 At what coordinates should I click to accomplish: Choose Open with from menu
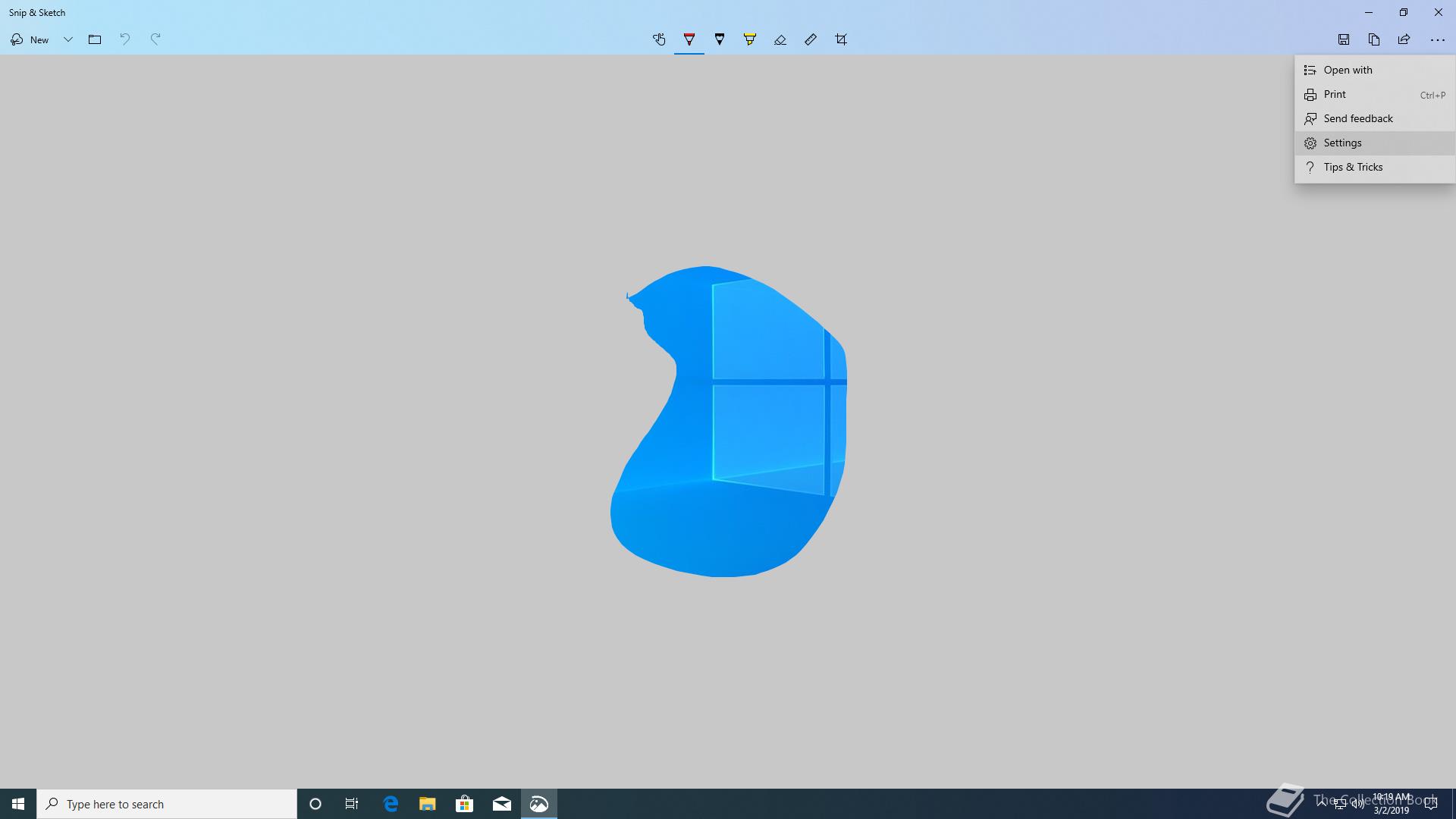coord(1375,70)
